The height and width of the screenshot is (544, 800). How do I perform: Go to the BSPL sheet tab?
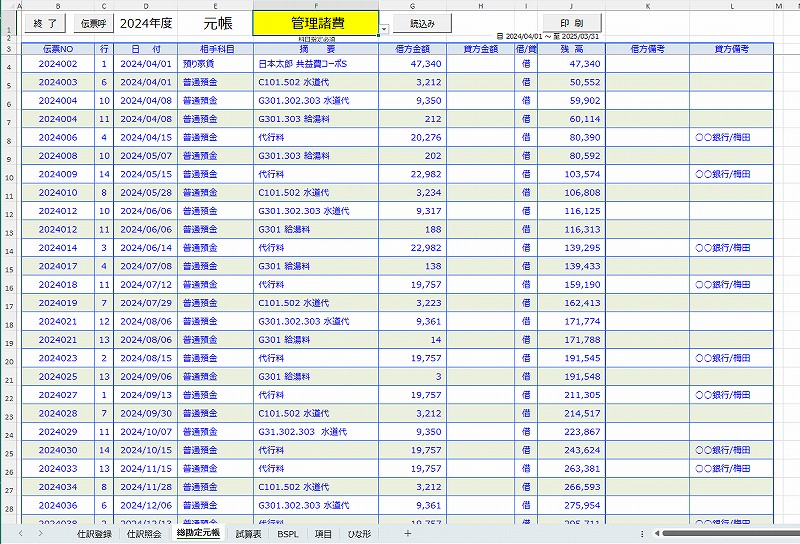click(288, 534)
